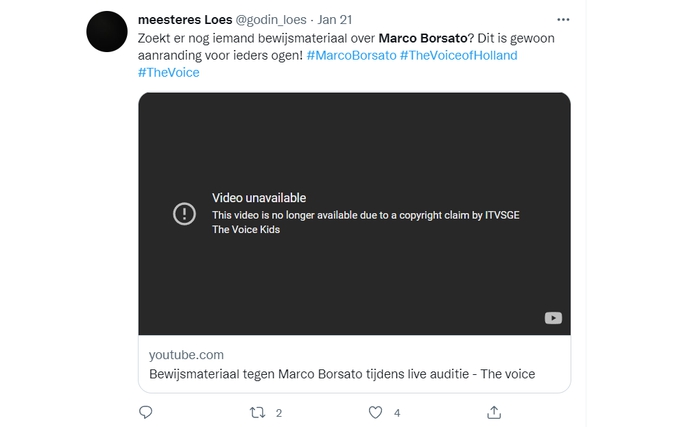Image resolution: width=692 pixels, height=427 pixels.
Task: Click the display name meesteres Loes
Action: coord(185,20)
